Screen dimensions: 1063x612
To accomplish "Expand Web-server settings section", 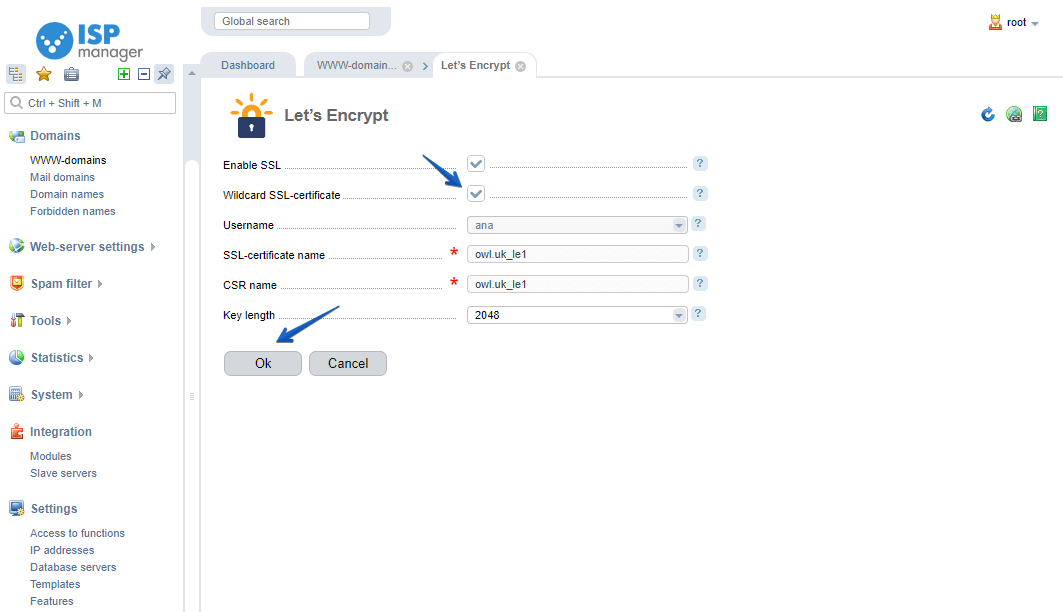I will 87,247.
